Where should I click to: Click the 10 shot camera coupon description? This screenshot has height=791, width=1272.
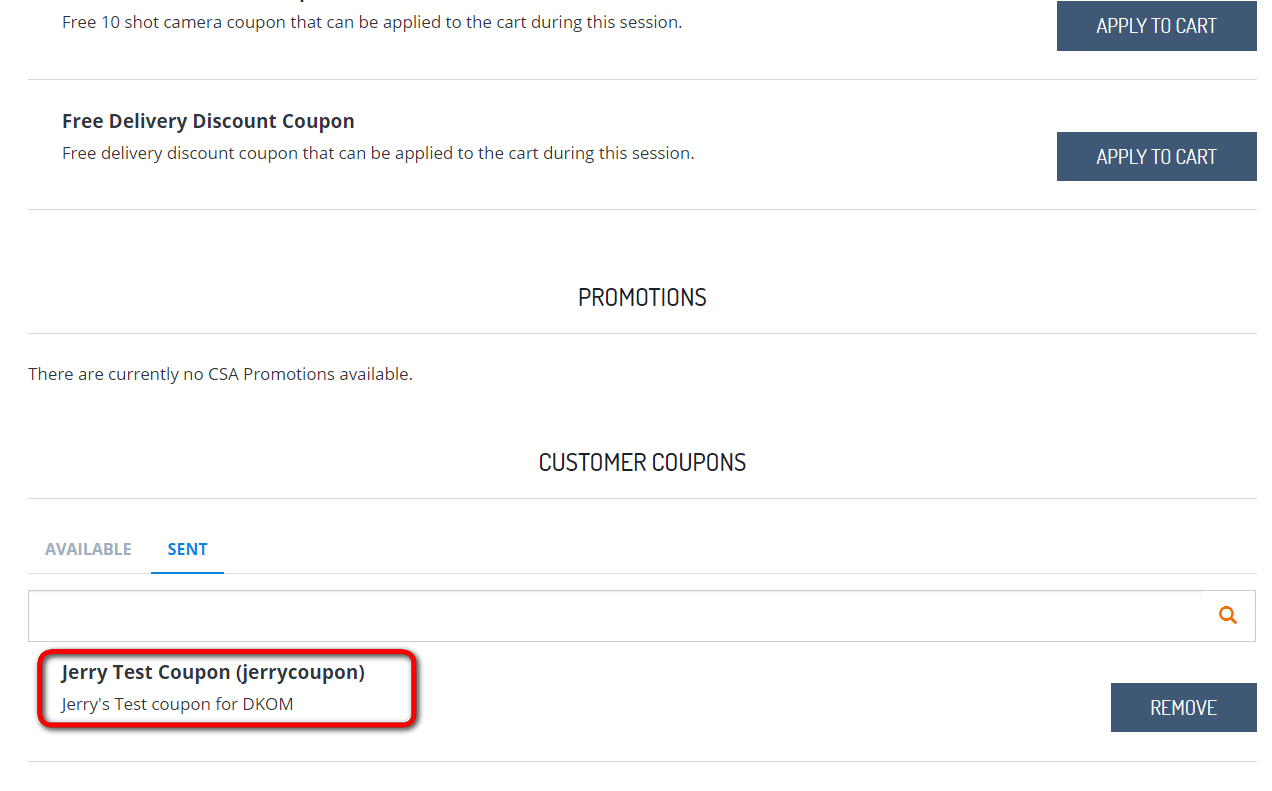tap(372, 22)
